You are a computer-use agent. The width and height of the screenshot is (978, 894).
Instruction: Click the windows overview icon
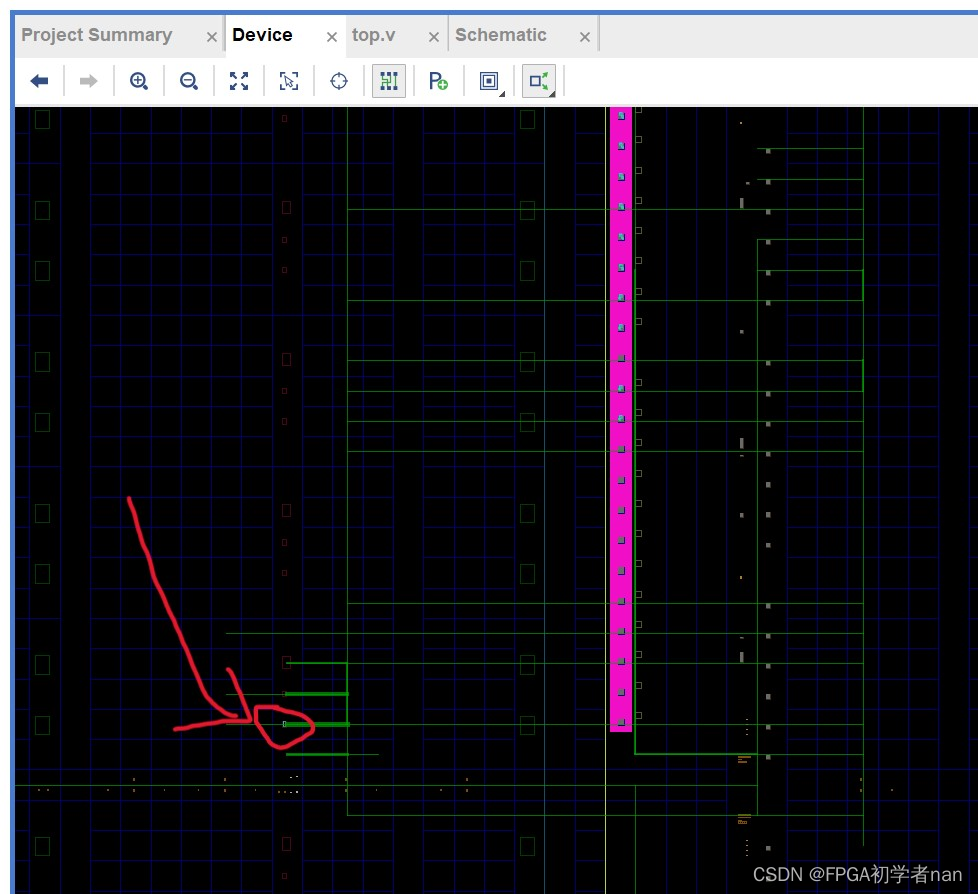tap(487, 81)
